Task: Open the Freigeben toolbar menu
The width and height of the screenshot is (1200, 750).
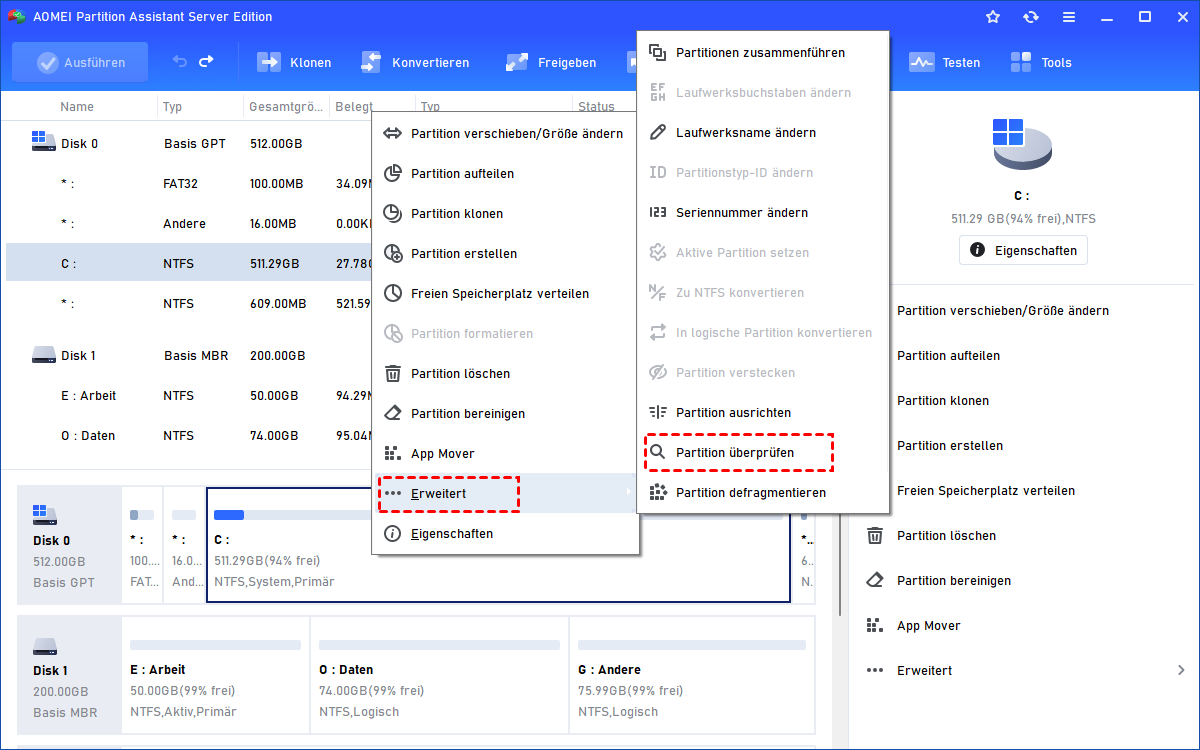Action: [550, 62]
